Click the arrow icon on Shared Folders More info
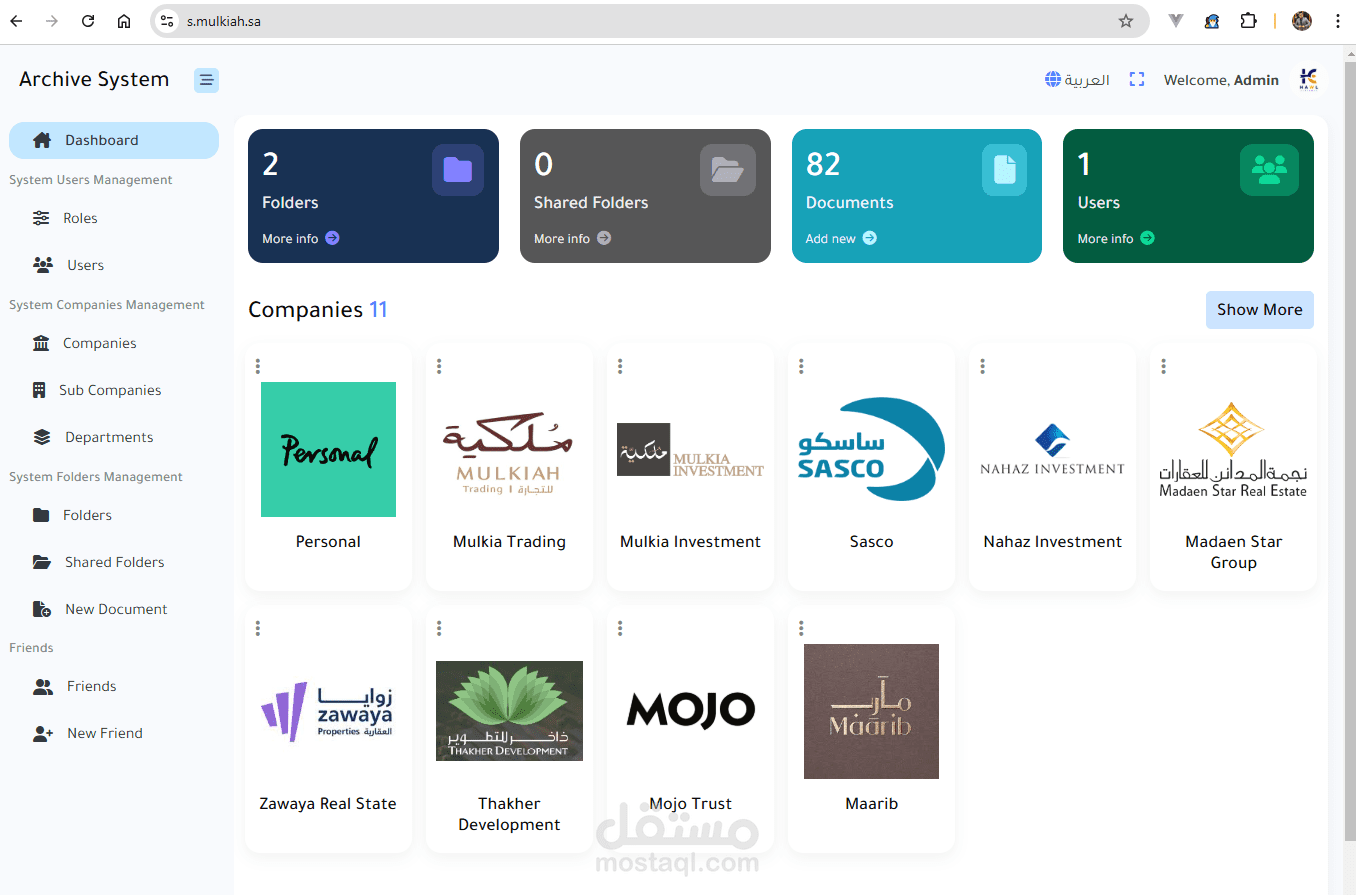Screen dimensions: 1356x895 604,238
